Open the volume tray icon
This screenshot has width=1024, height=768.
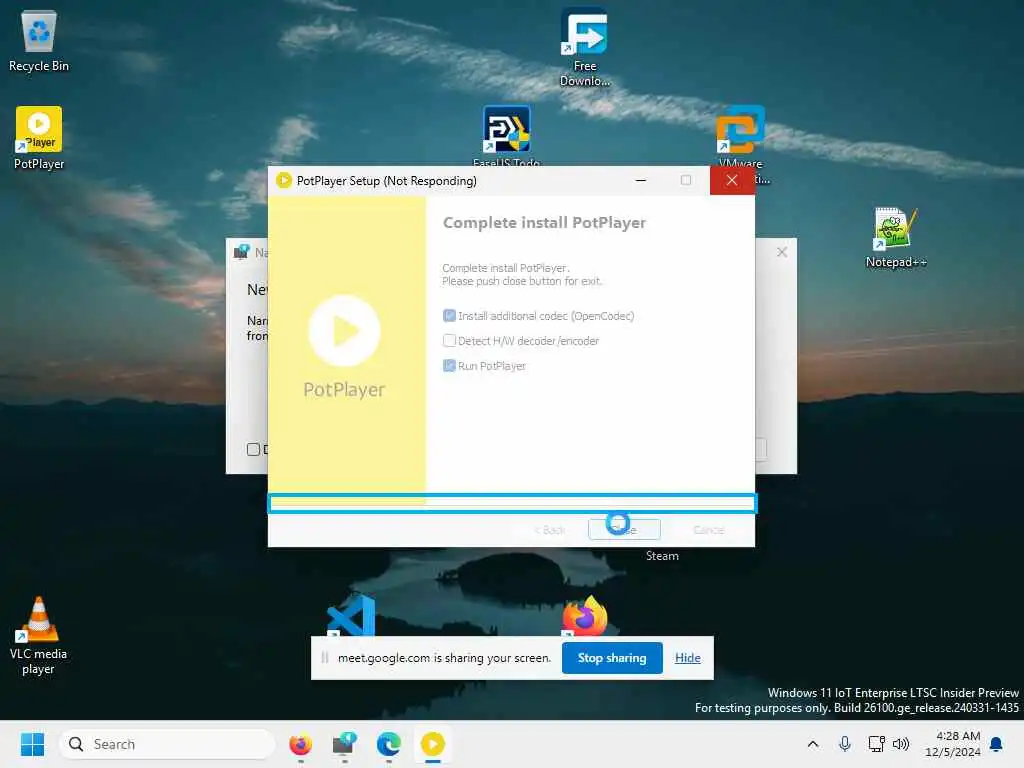tap(901, 744)
